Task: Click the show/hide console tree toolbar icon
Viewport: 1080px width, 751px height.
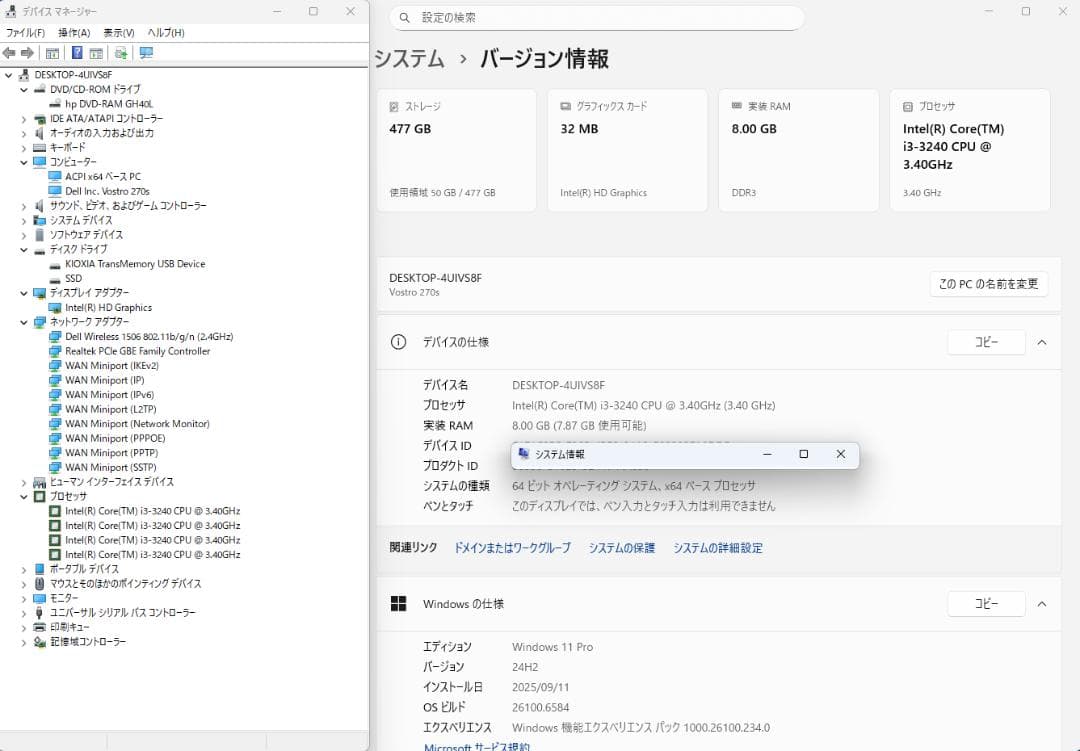Action: [x=52, y=53]
